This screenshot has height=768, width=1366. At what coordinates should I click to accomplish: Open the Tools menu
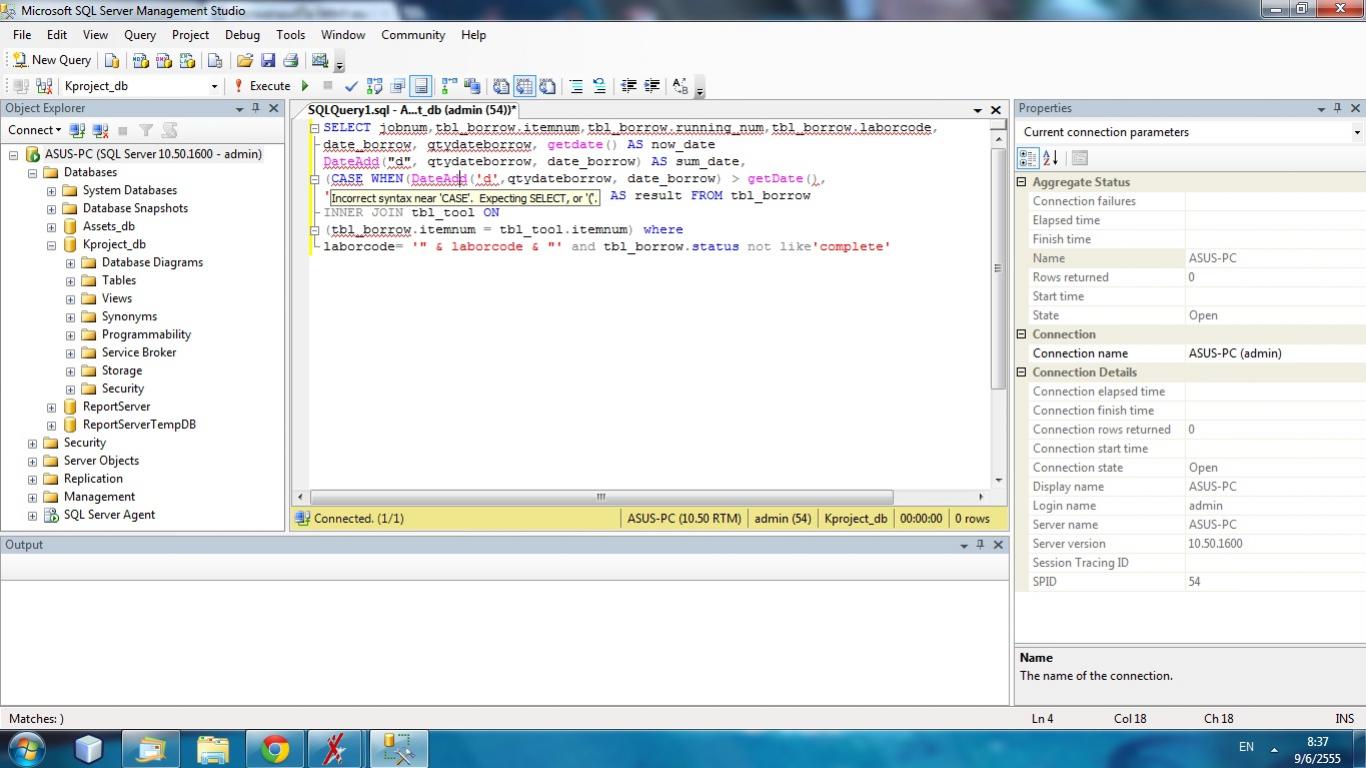pos(291,34)
